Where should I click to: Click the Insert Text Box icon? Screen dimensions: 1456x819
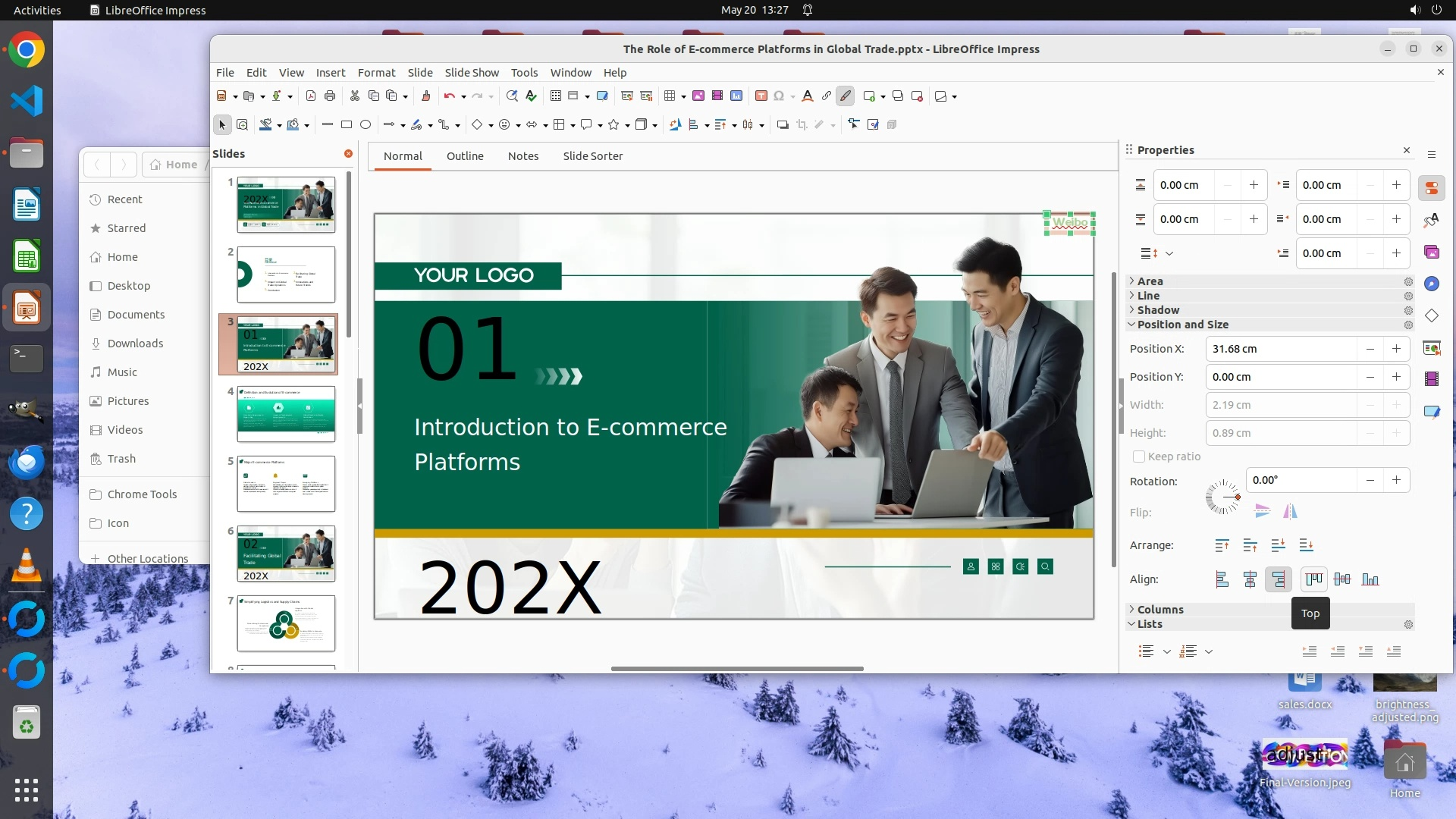[761, 96]
